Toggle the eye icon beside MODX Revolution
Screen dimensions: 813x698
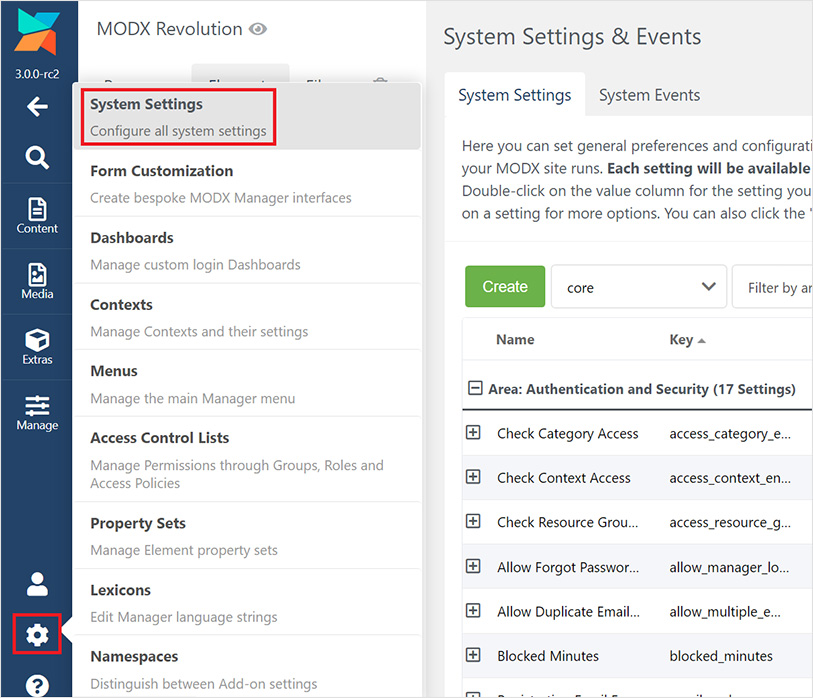258,29
